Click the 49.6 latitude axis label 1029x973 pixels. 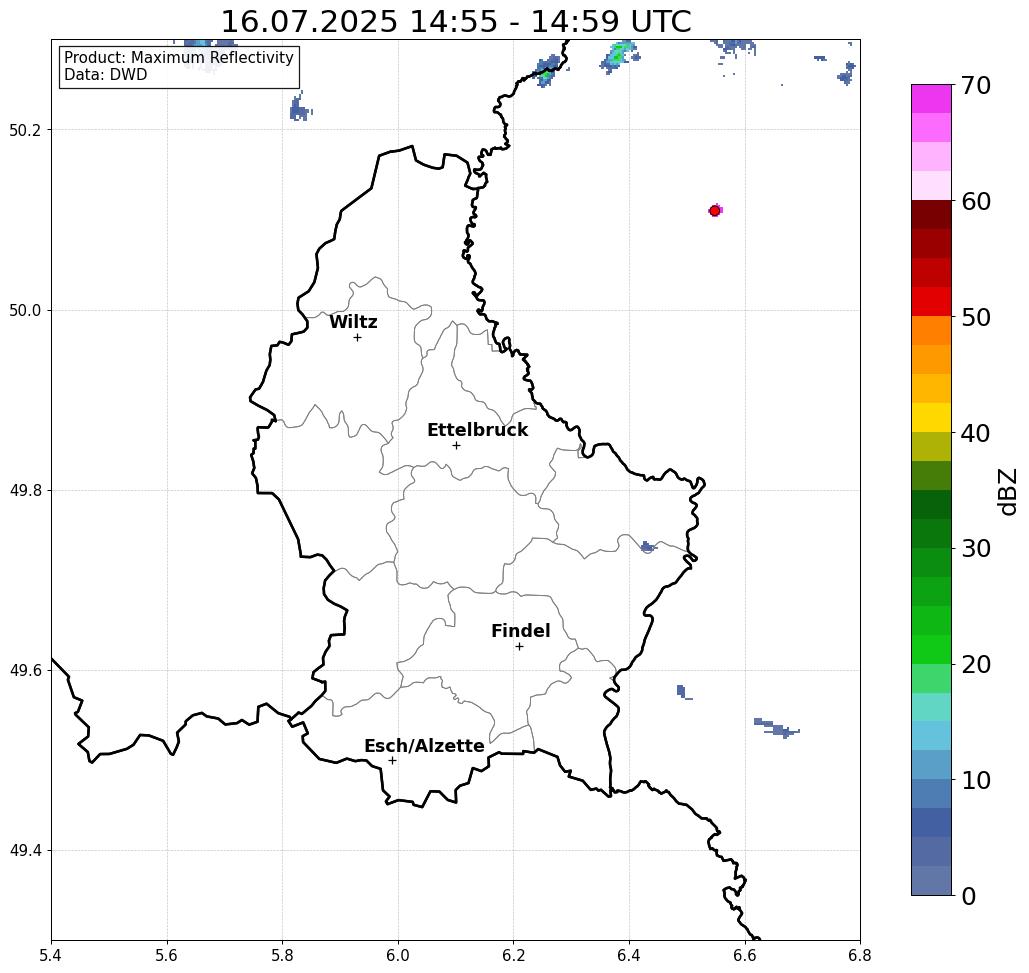25,671
